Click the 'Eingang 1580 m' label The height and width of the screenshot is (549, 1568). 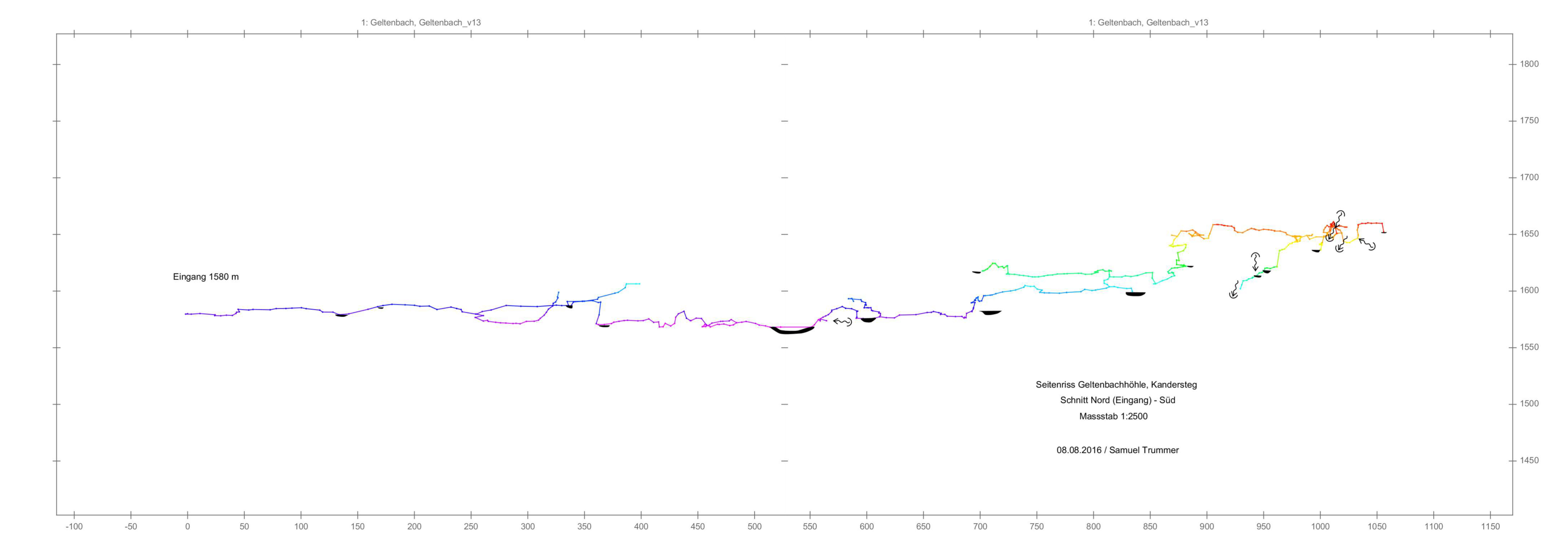pos(206,277)
